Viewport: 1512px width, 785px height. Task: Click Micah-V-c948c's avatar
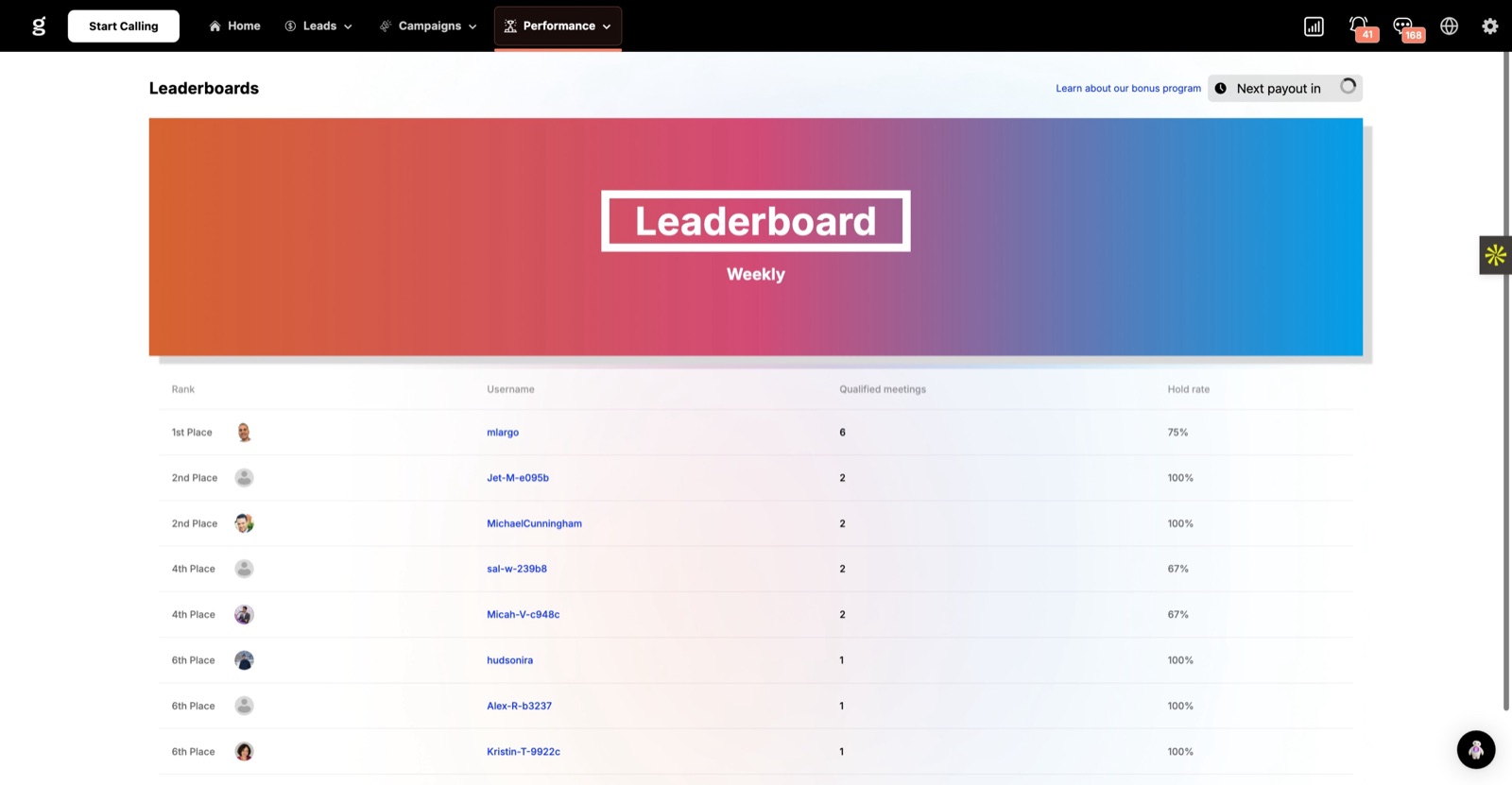pos(244,615)
